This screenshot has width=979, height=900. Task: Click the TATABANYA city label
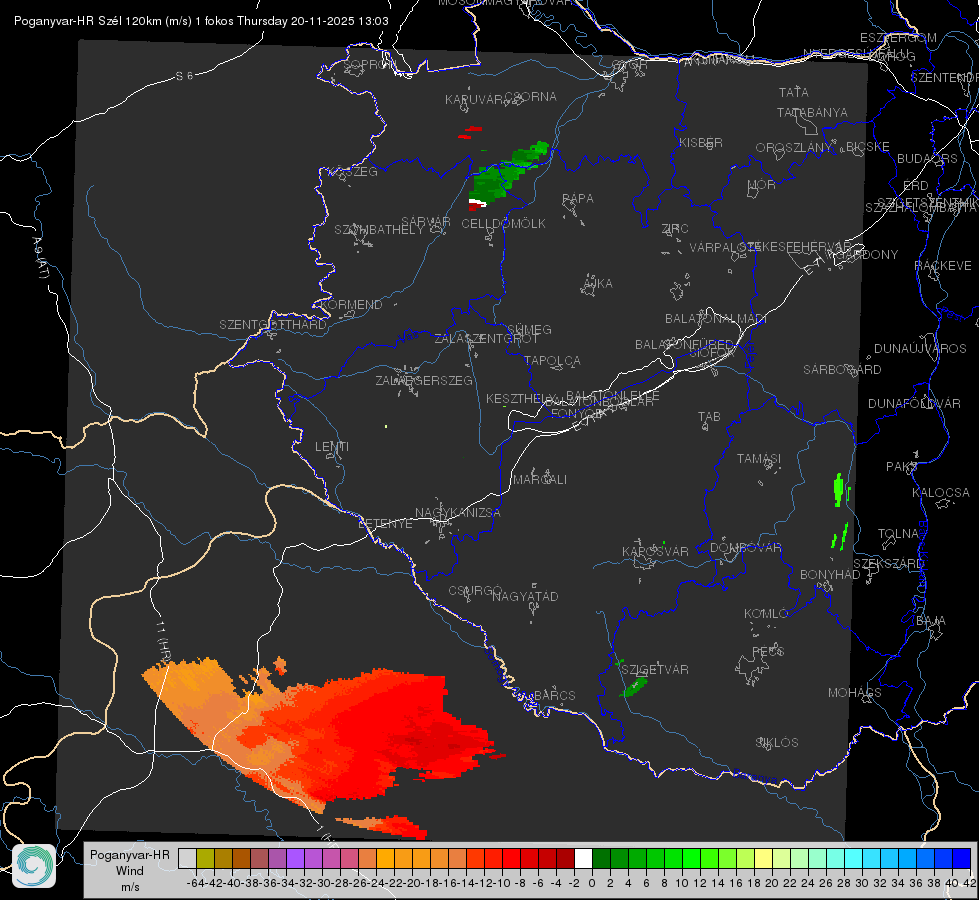pyautogui.click(x=812, y=112)
